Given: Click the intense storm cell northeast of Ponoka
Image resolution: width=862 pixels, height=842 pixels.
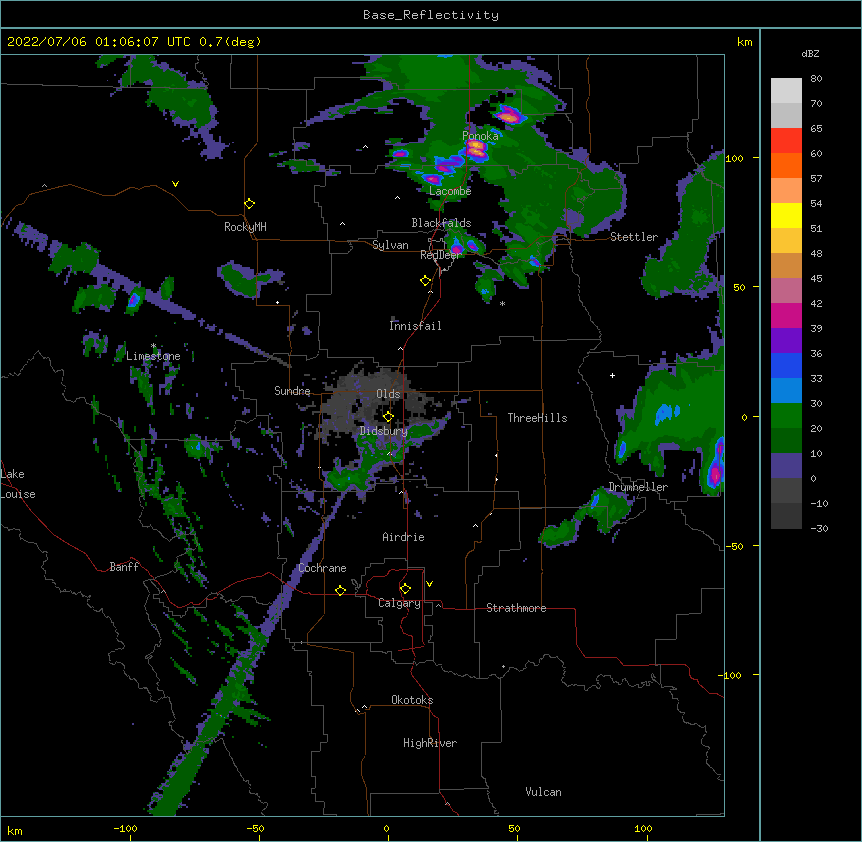Looking at the screenshot, I should click(x=509, y=115).
